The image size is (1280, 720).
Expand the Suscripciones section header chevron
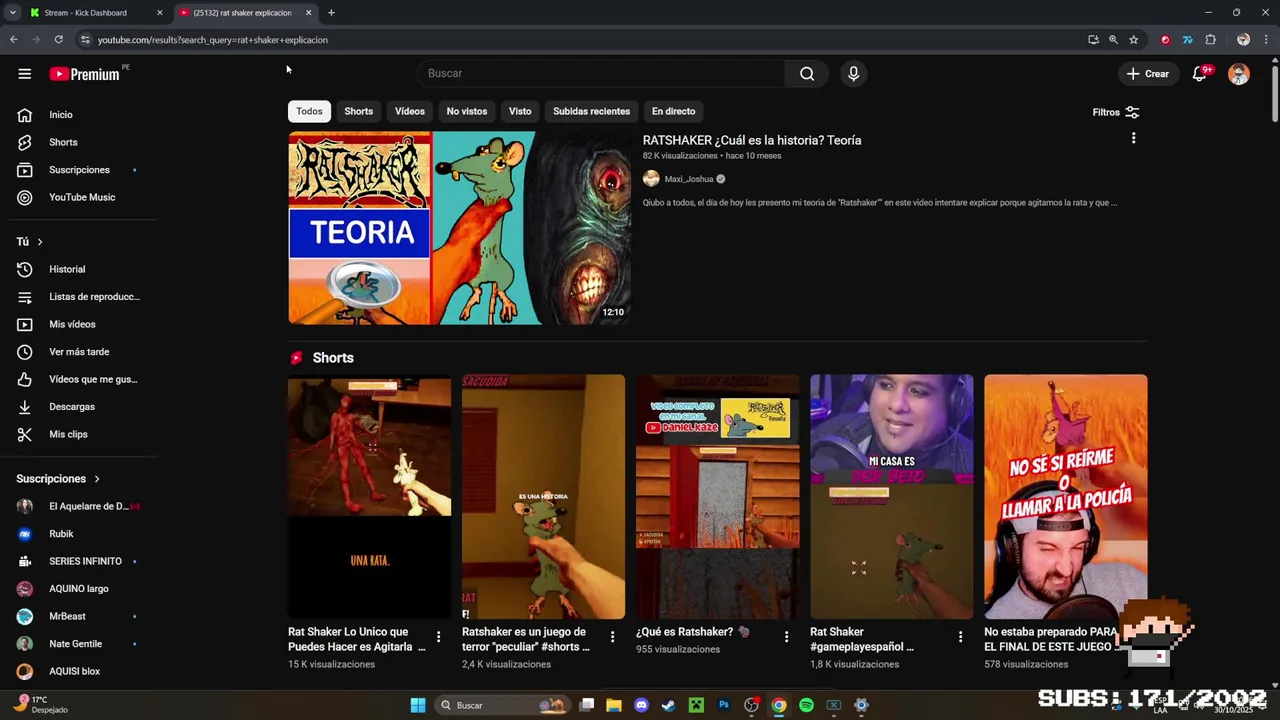pos(97,479)
